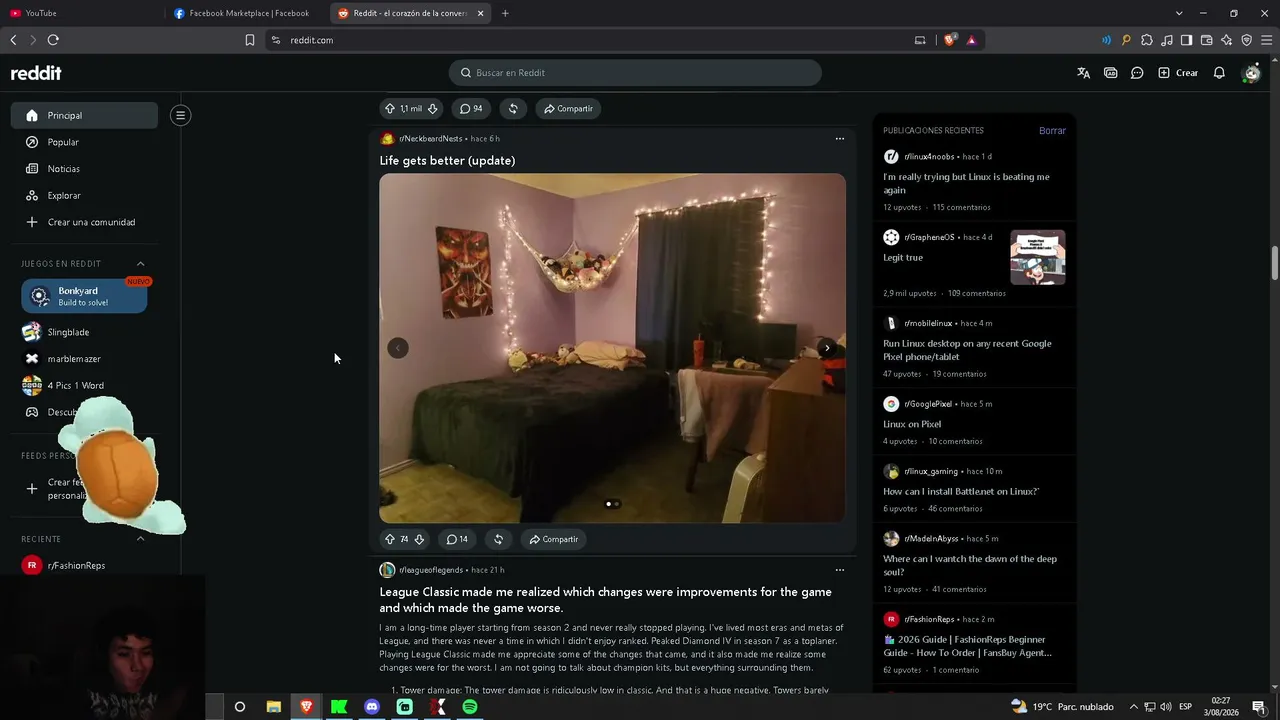1280x720 pixels.
Task: Show the next image in the gallery
Action: (x=827, y=348)
